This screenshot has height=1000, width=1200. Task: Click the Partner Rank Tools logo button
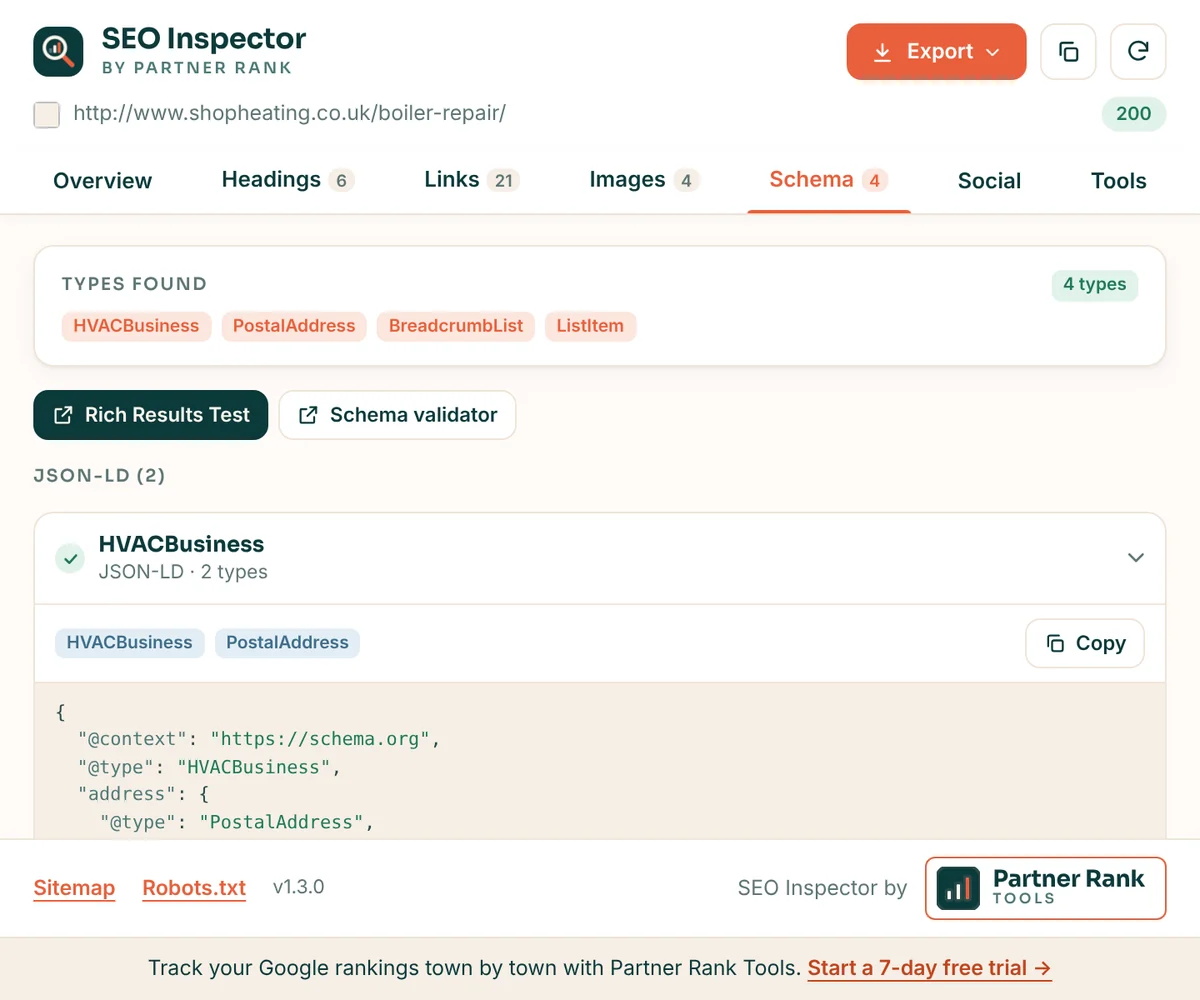(1046, 888)
